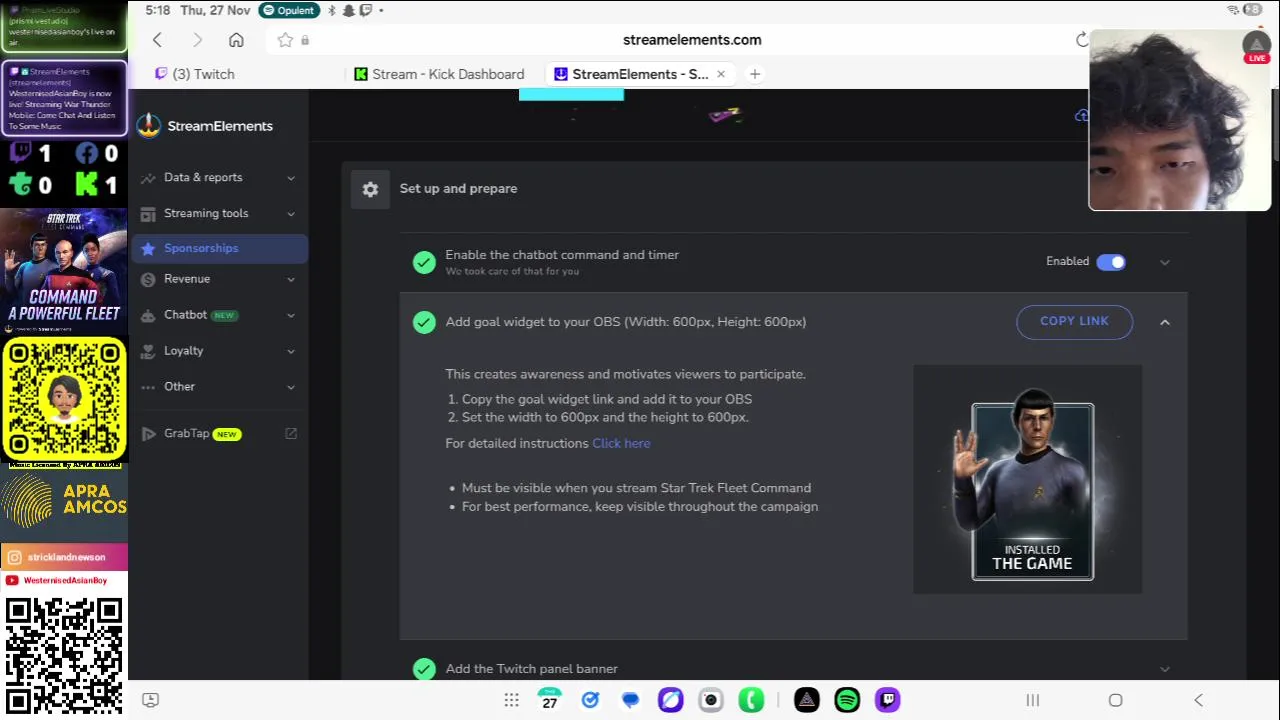
Task: Click the Opulent Spotify status pill
Action: coord(289,10)
